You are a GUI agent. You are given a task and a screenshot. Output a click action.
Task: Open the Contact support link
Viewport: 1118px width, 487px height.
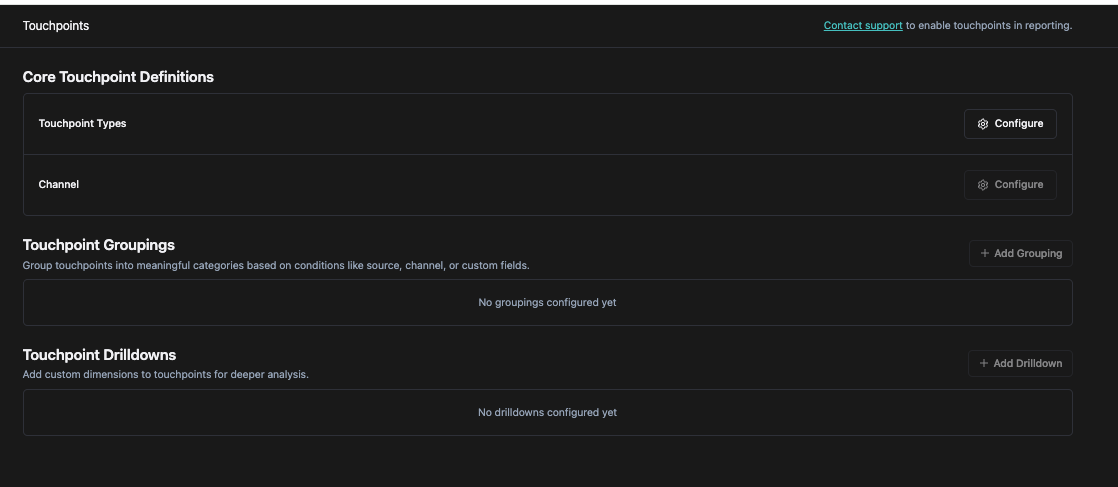point(862,26)
